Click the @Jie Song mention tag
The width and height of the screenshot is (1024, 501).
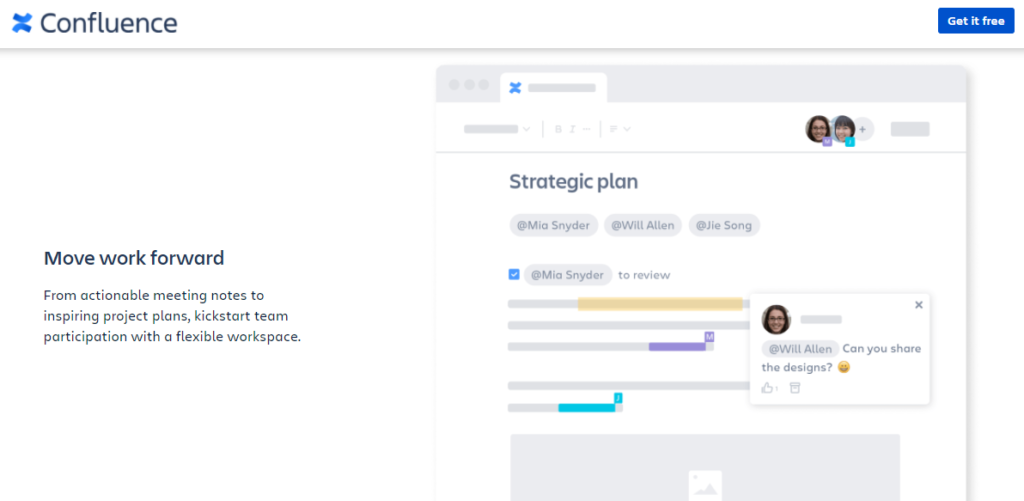(724, 225)
